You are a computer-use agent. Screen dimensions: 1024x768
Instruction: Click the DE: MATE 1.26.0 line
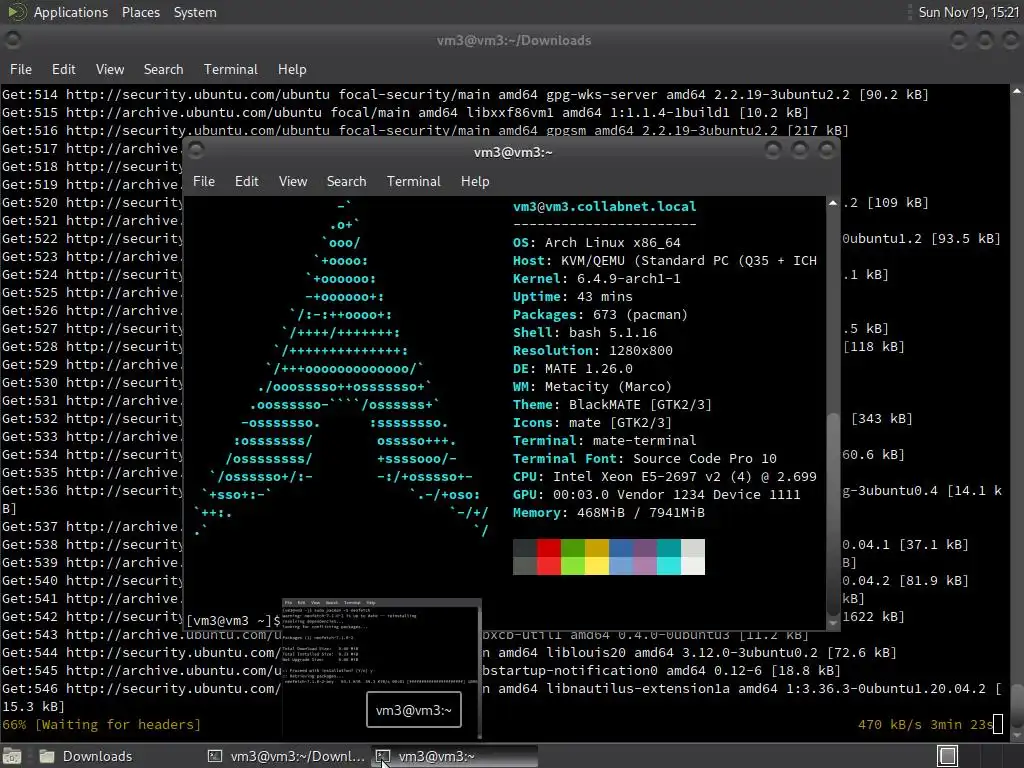point(573,368)
